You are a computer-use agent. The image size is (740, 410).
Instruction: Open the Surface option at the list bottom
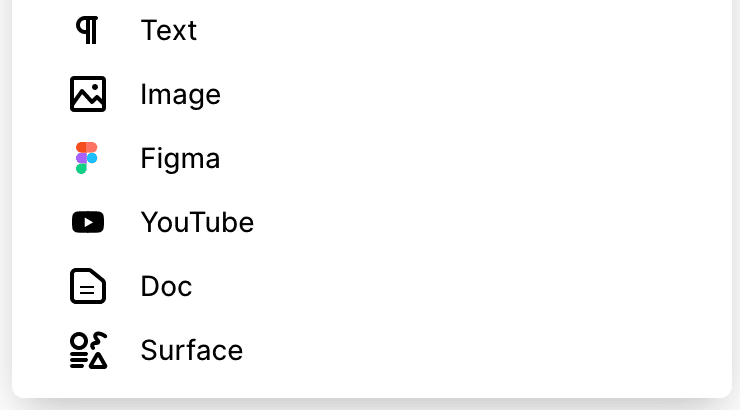pos(371,350)
